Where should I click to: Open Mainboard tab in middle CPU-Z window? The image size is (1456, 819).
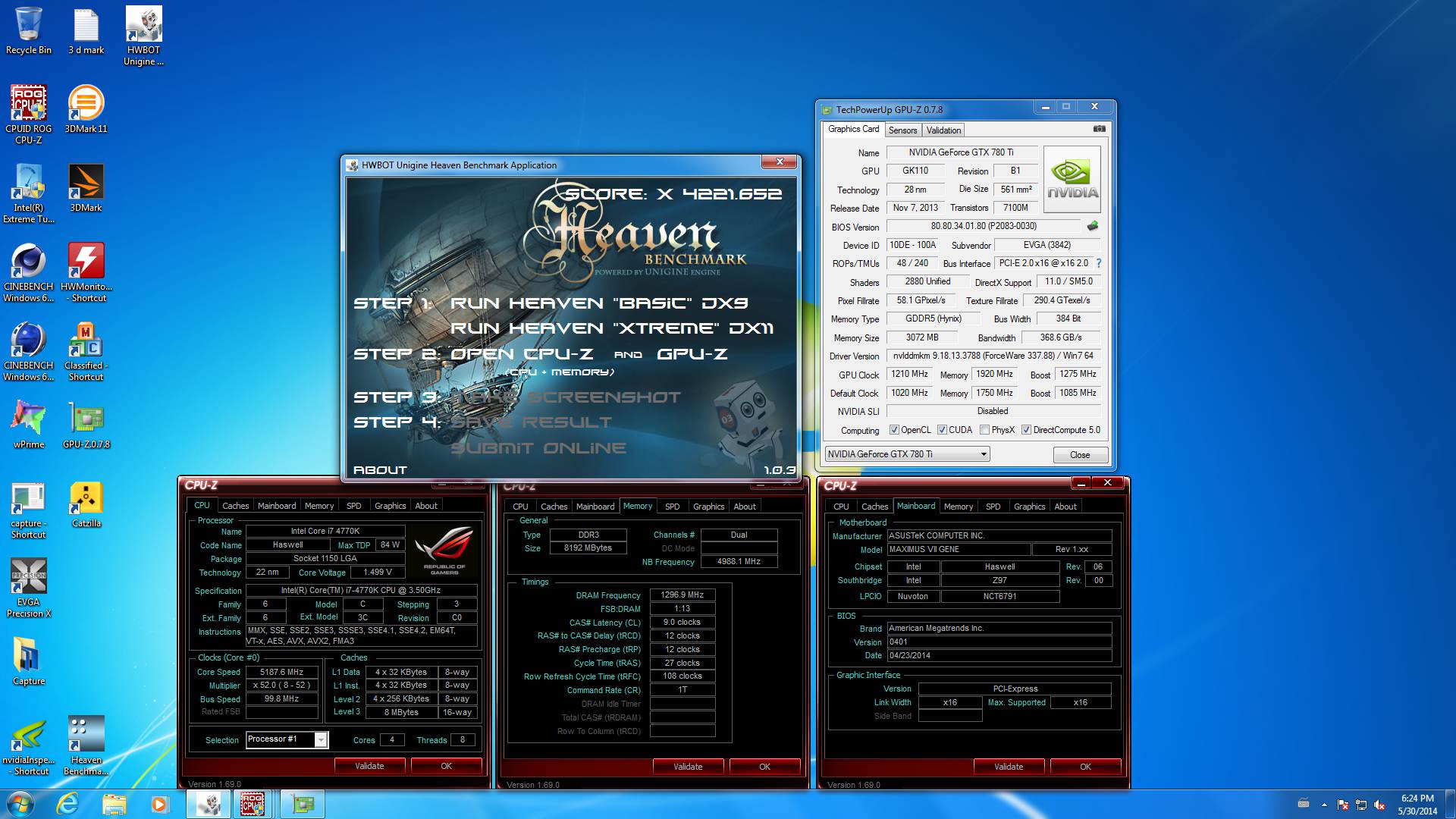[x=595, y=507]
